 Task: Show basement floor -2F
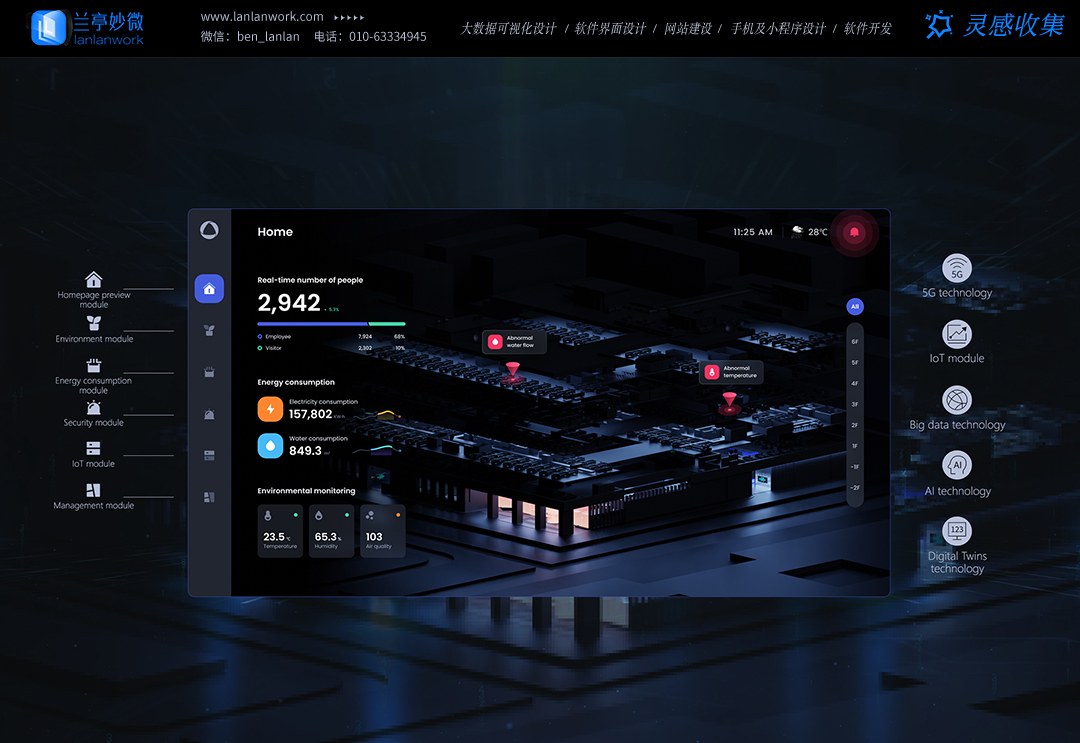coord(855,487)
